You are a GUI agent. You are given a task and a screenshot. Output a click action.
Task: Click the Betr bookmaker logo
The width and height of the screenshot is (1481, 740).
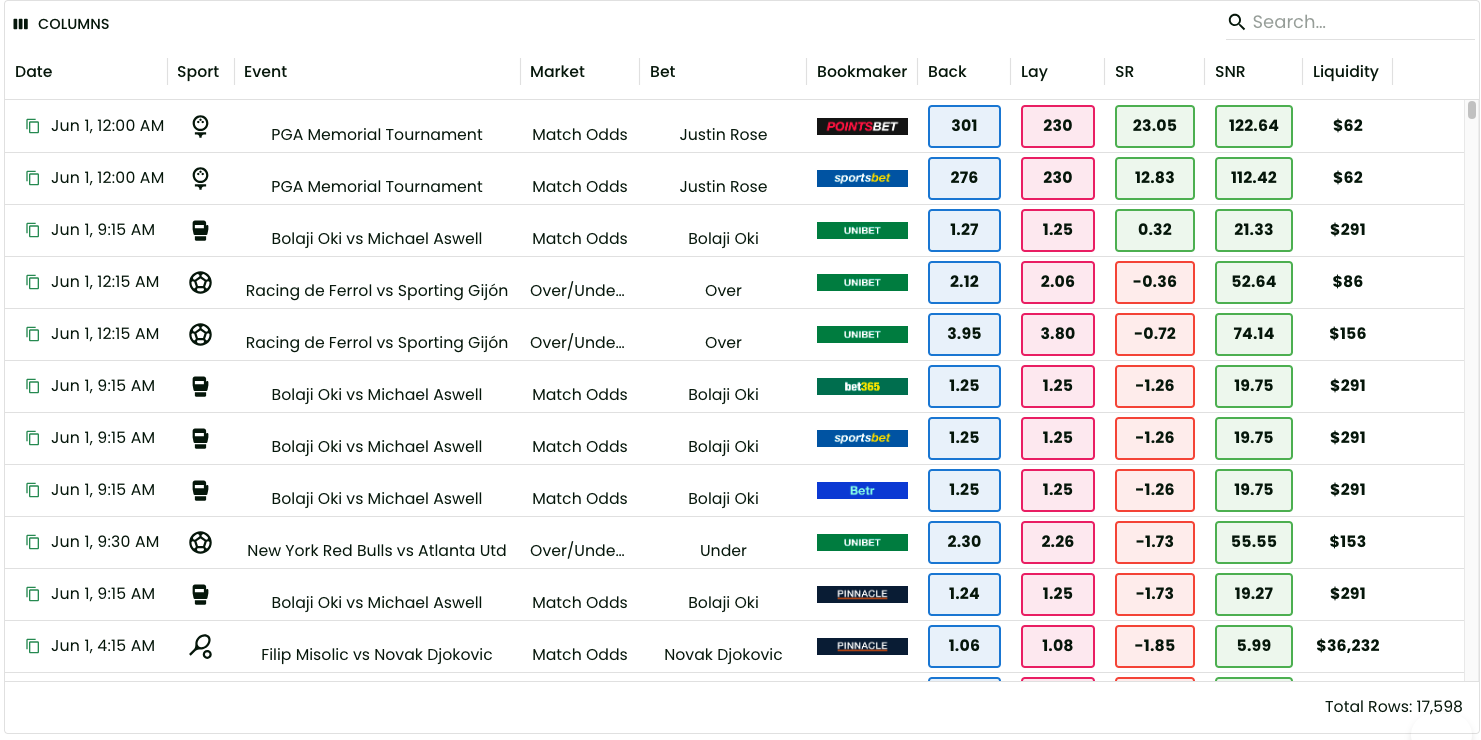pos(862,490)
